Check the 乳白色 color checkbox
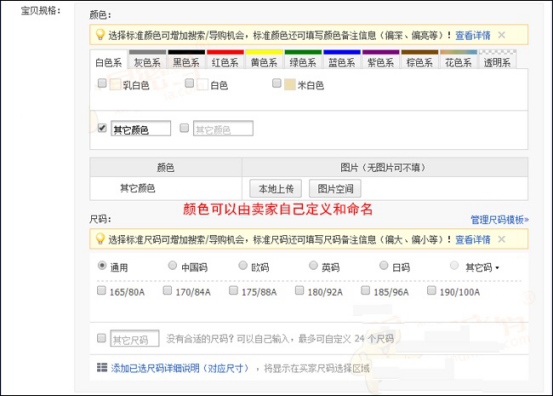Viewport: 553px width, 396px height. click(102, 83)
